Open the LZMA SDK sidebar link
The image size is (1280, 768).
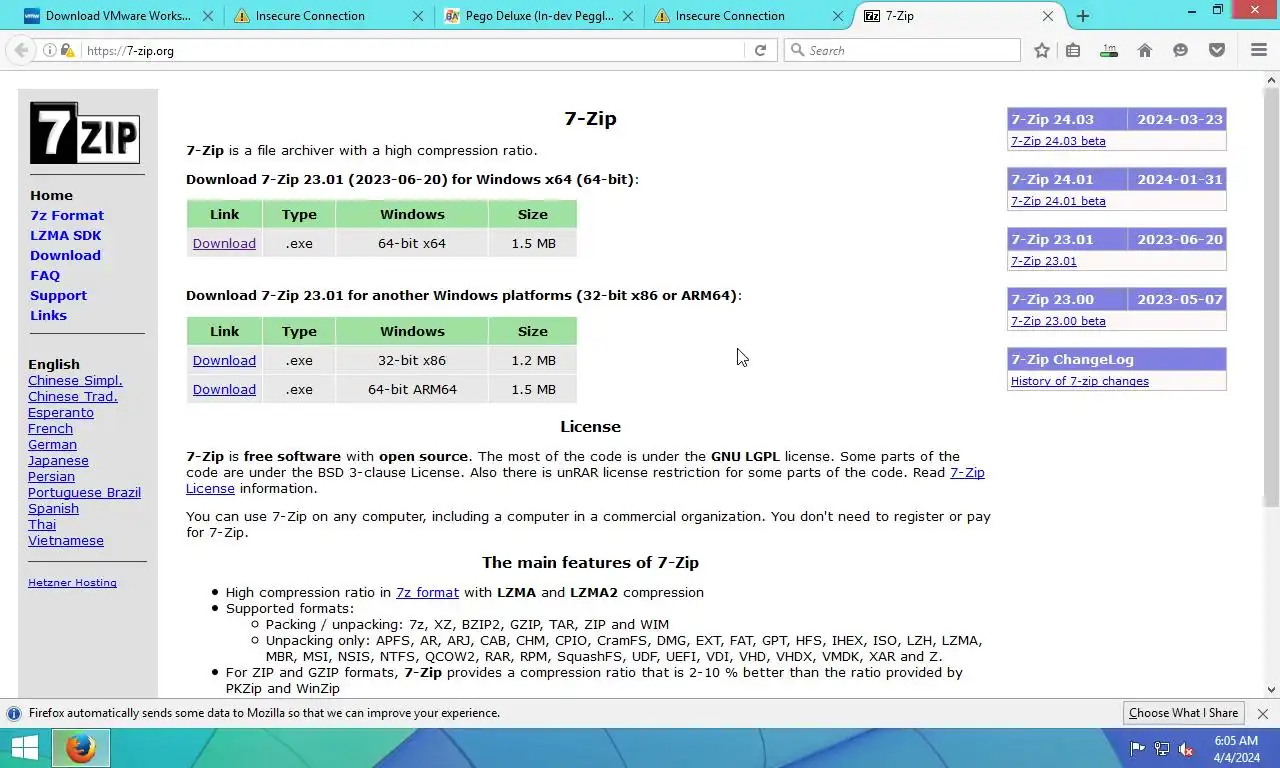66,235
